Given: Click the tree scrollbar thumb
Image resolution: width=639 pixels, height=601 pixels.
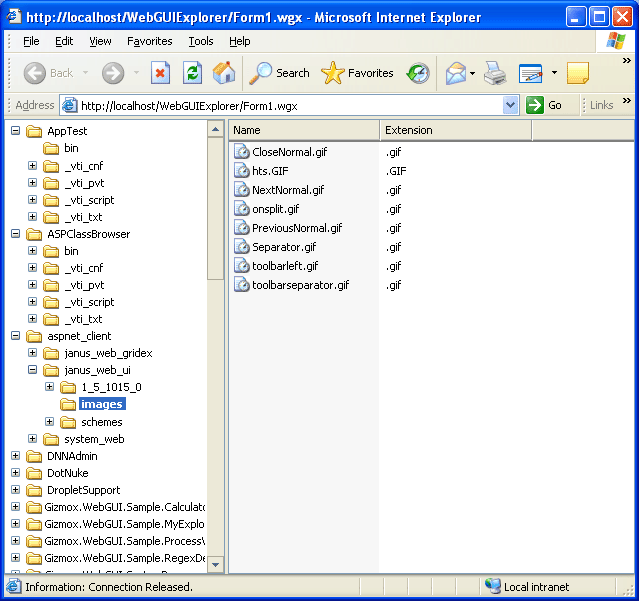Looking at the screenshot, I should [x=215, y=209].
